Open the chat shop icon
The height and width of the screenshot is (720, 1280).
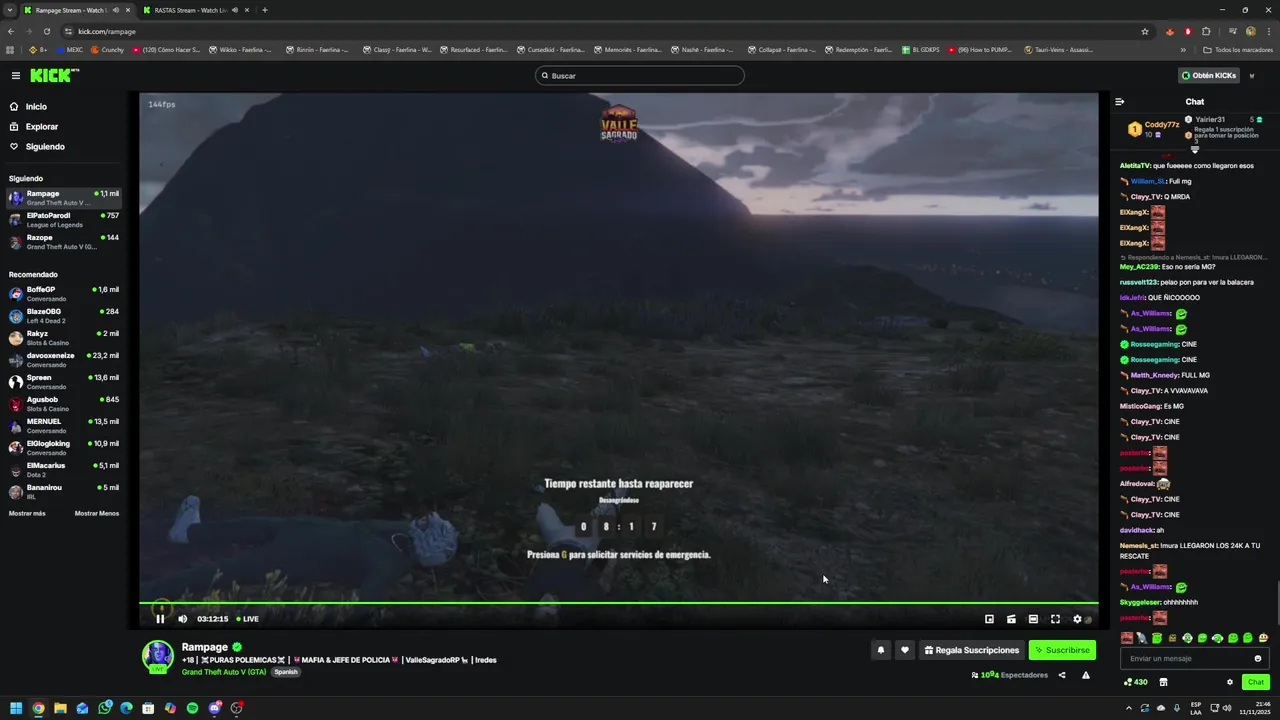pos(1163,682)
